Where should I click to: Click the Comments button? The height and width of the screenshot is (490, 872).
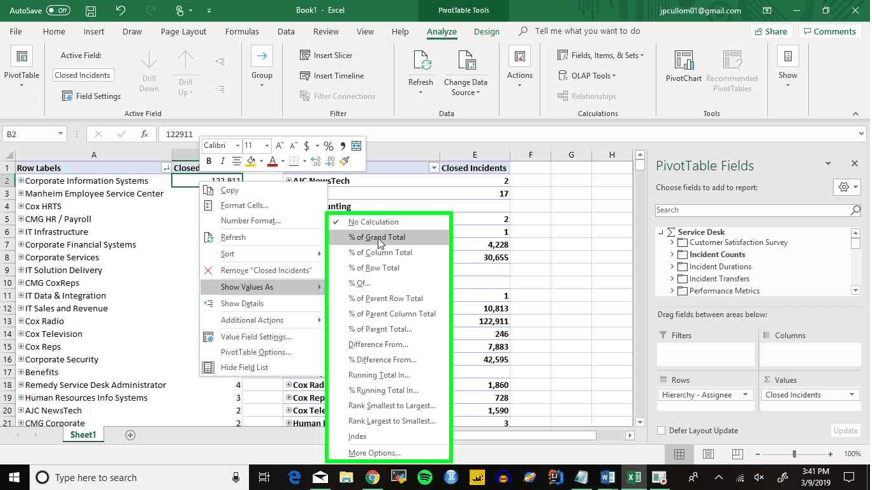coord(830,32)
